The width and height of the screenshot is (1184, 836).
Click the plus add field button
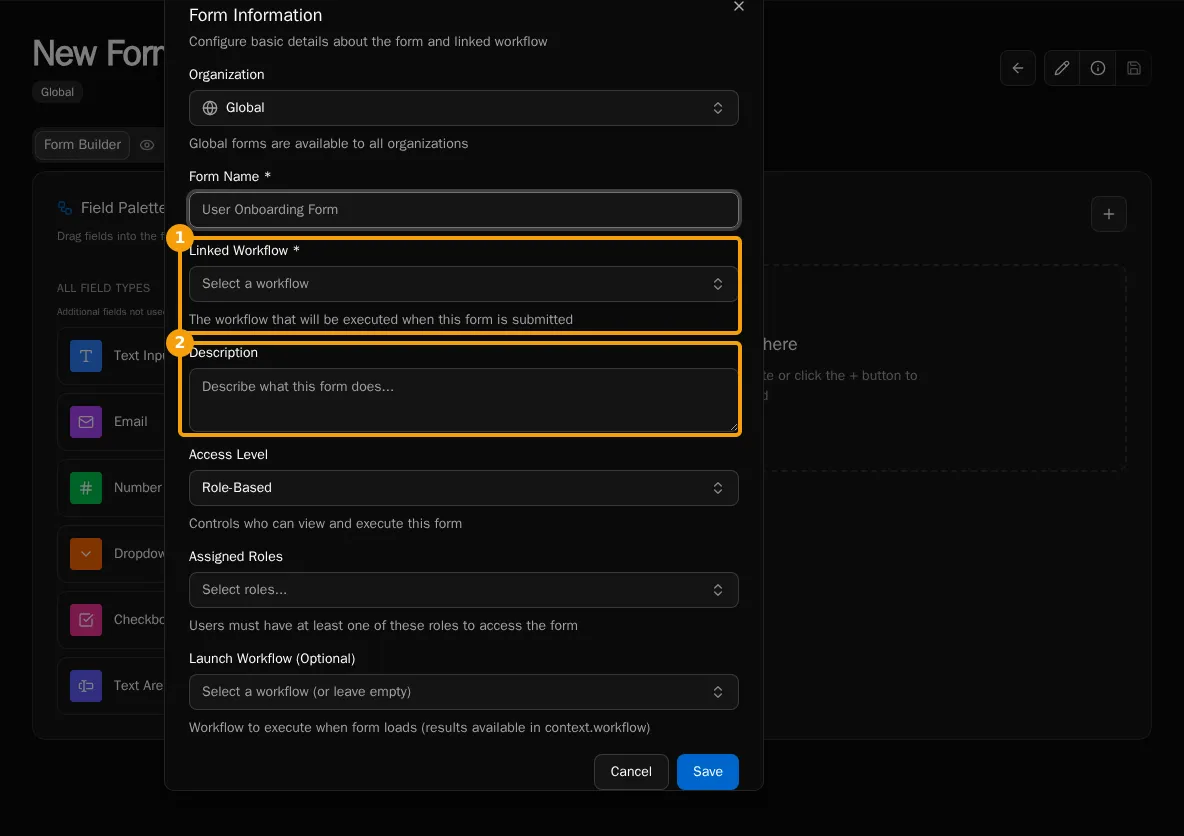tap(1108, 214)
